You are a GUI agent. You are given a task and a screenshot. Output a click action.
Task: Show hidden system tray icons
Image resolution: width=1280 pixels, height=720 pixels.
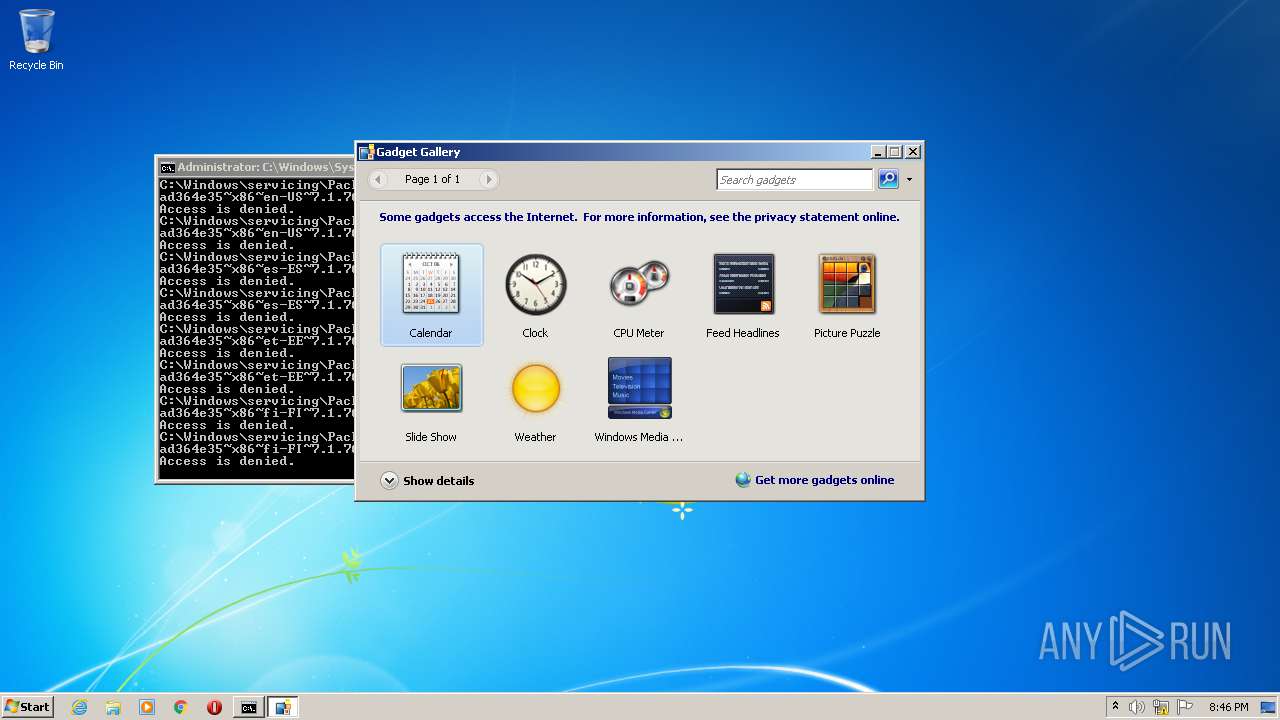tap(1115, 707)
